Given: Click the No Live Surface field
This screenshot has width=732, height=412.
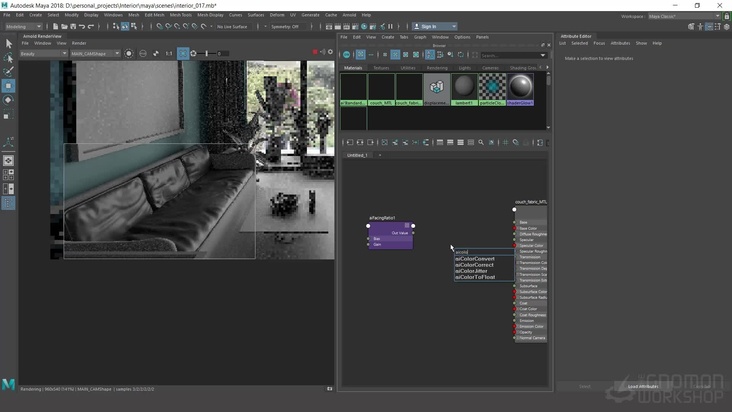Looking at the screenshot, I should 233,27.
